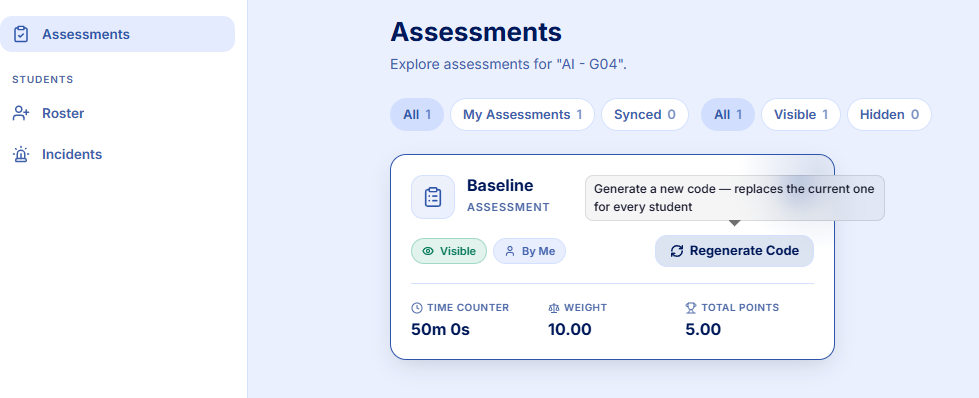Click the Roster add-person icon
979x398 pixels.
pos(21,113)
